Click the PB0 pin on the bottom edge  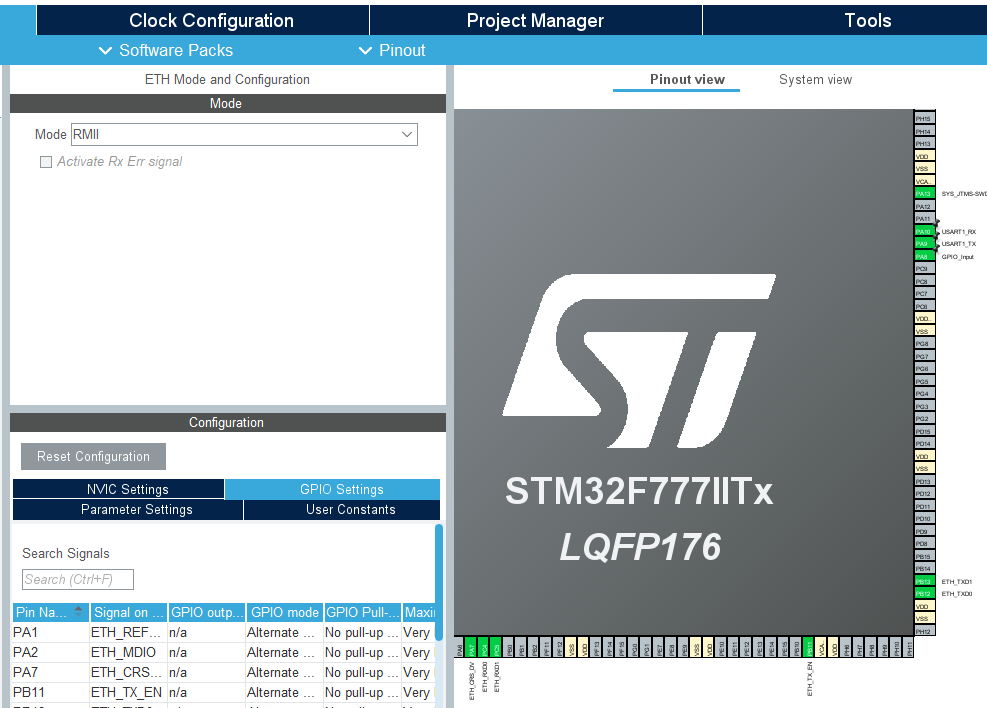click(509, 647)
